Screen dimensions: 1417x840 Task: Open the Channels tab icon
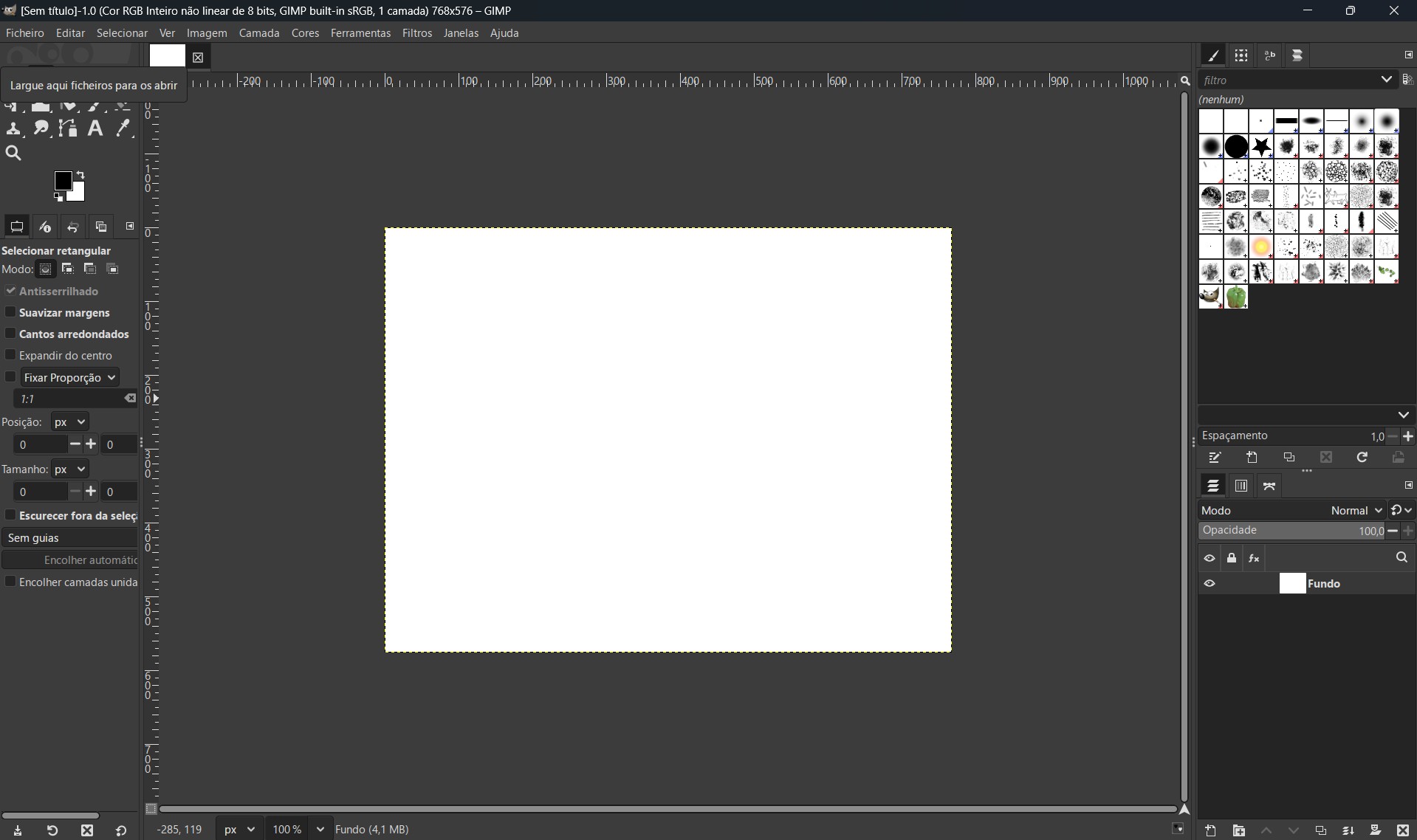pyautogui.click(x=1241, y=486)
